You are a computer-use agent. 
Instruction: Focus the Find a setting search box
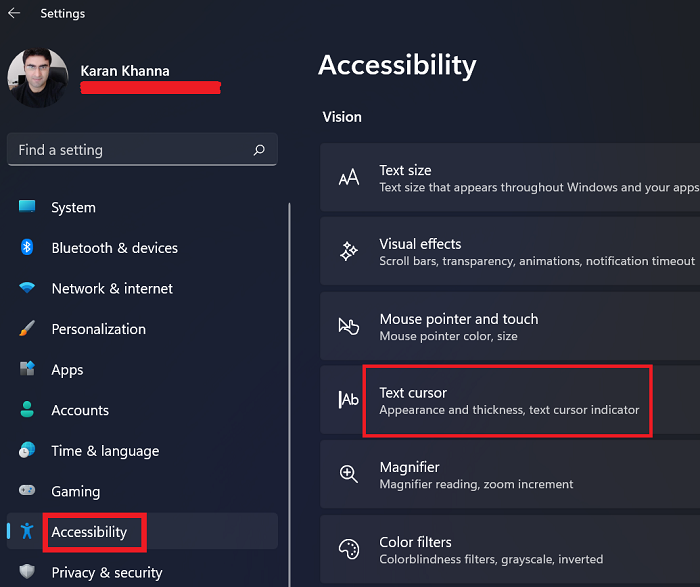(x=130, y=150)
